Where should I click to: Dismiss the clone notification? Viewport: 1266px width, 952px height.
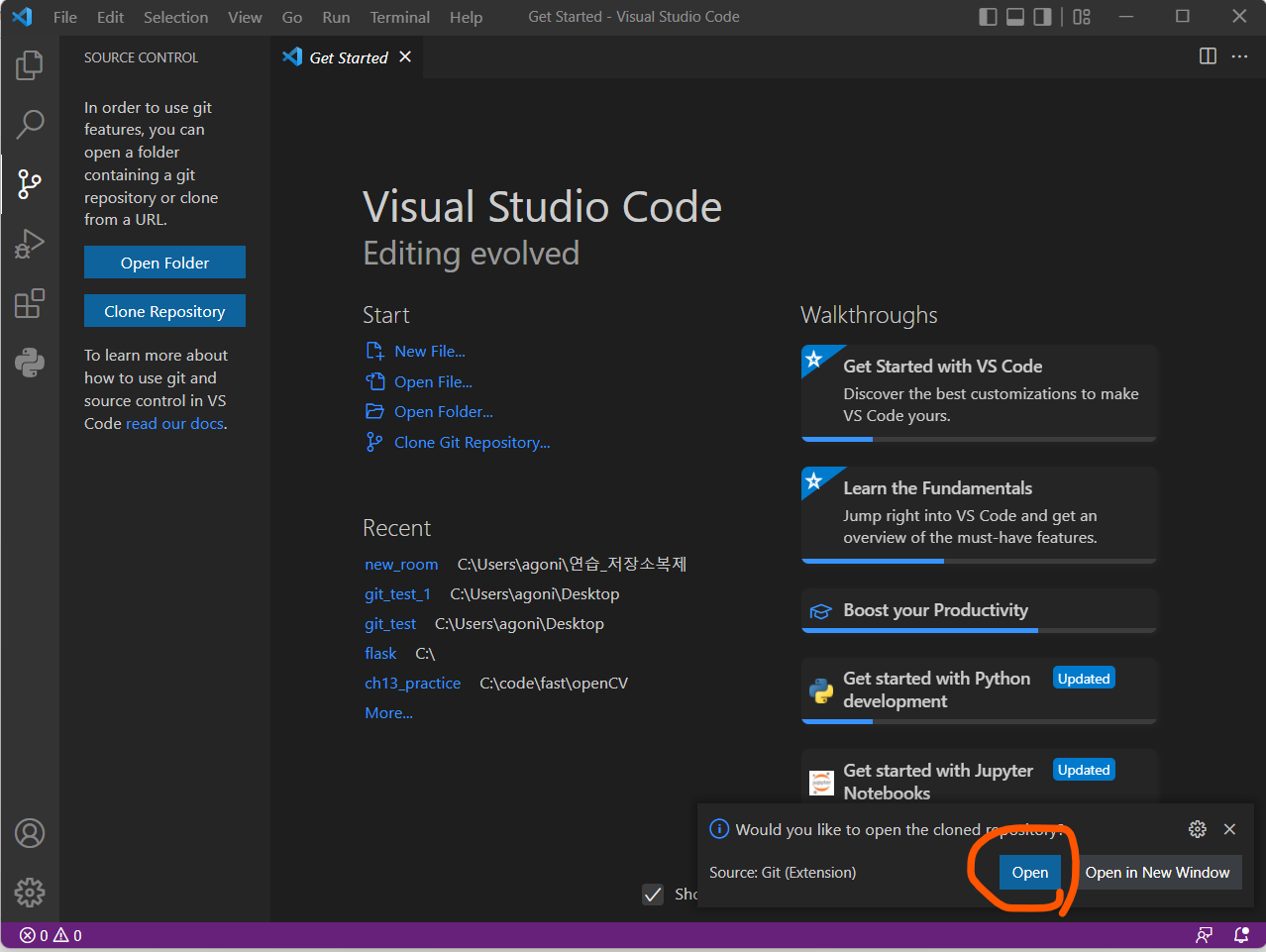(x=1229, y=829)
